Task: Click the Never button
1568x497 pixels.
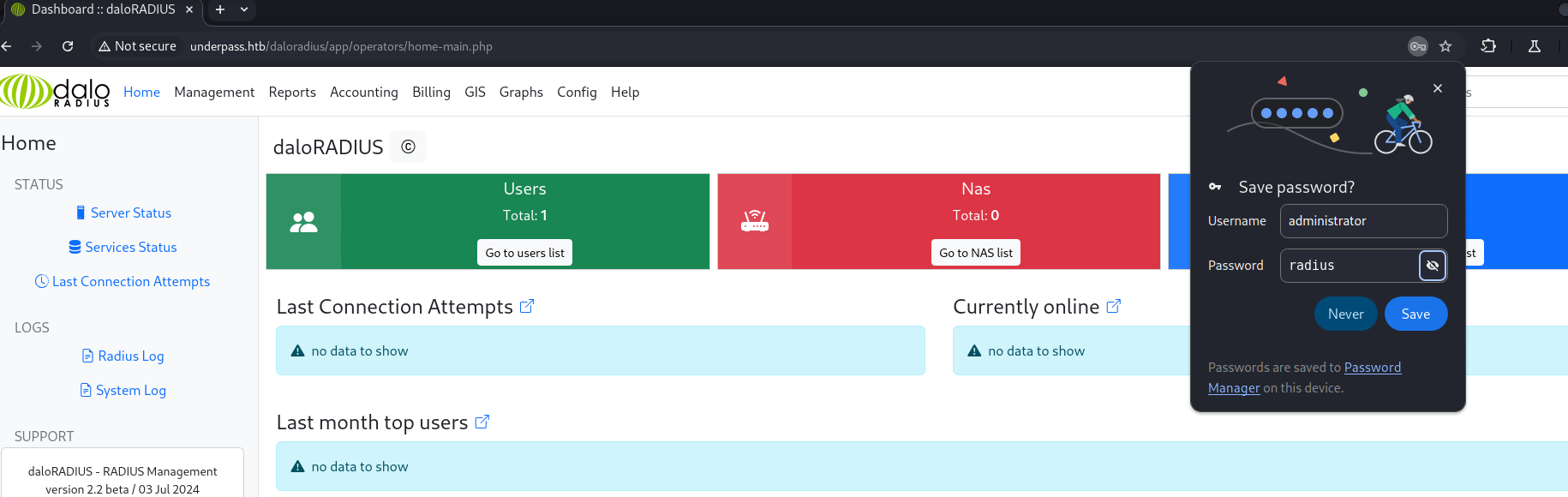Action: 1345,314
